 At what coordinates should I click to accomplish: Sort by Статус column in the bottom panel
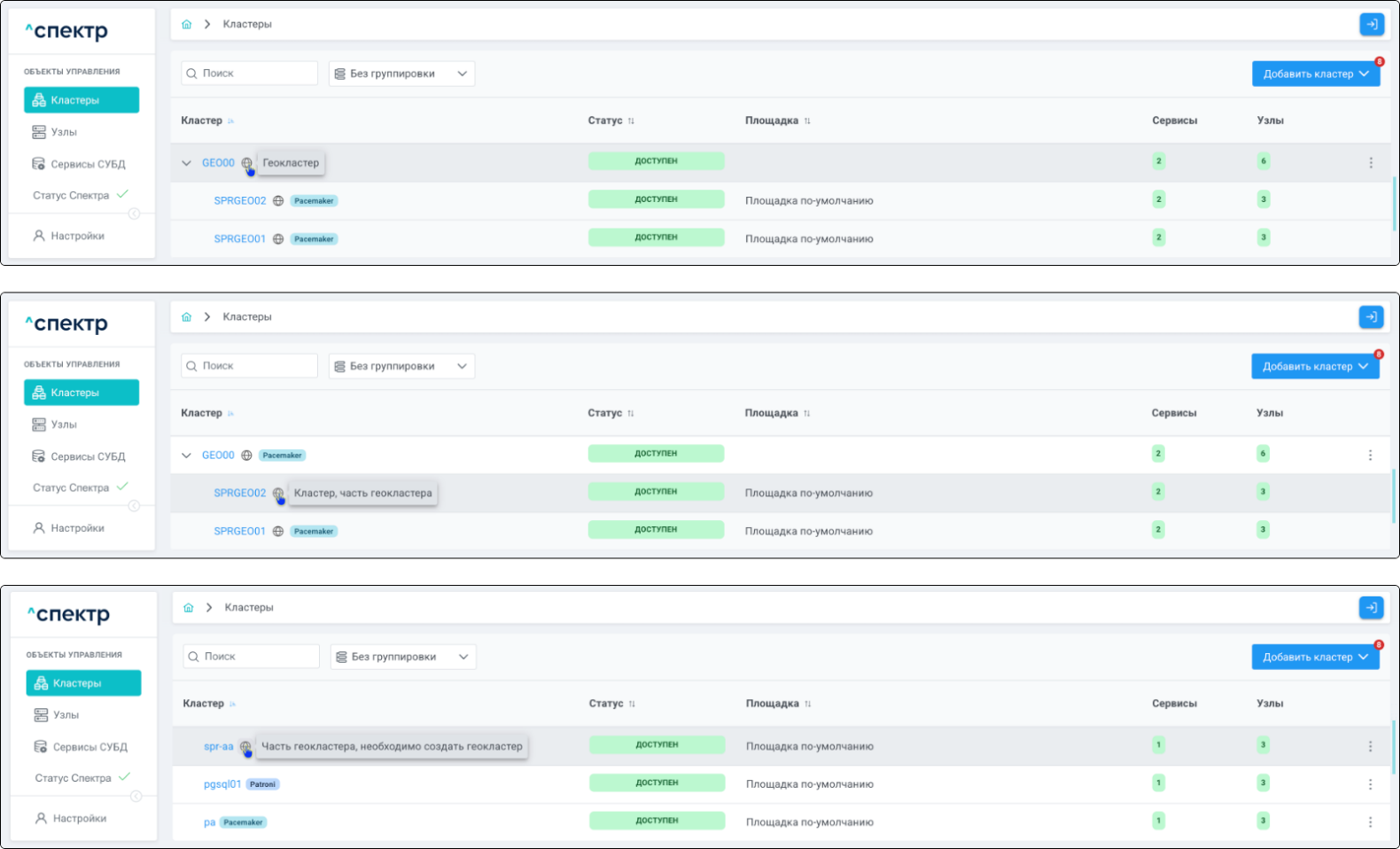pos(632,704)
